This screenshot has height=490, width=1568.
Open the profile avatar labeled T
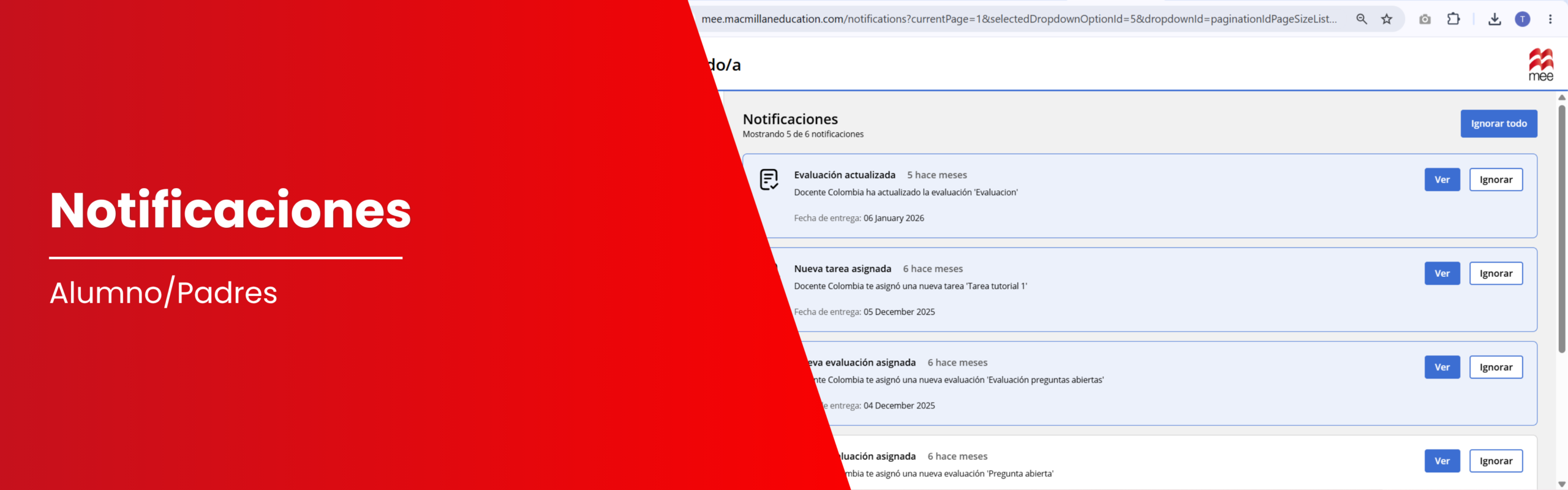pos(1523,19)
